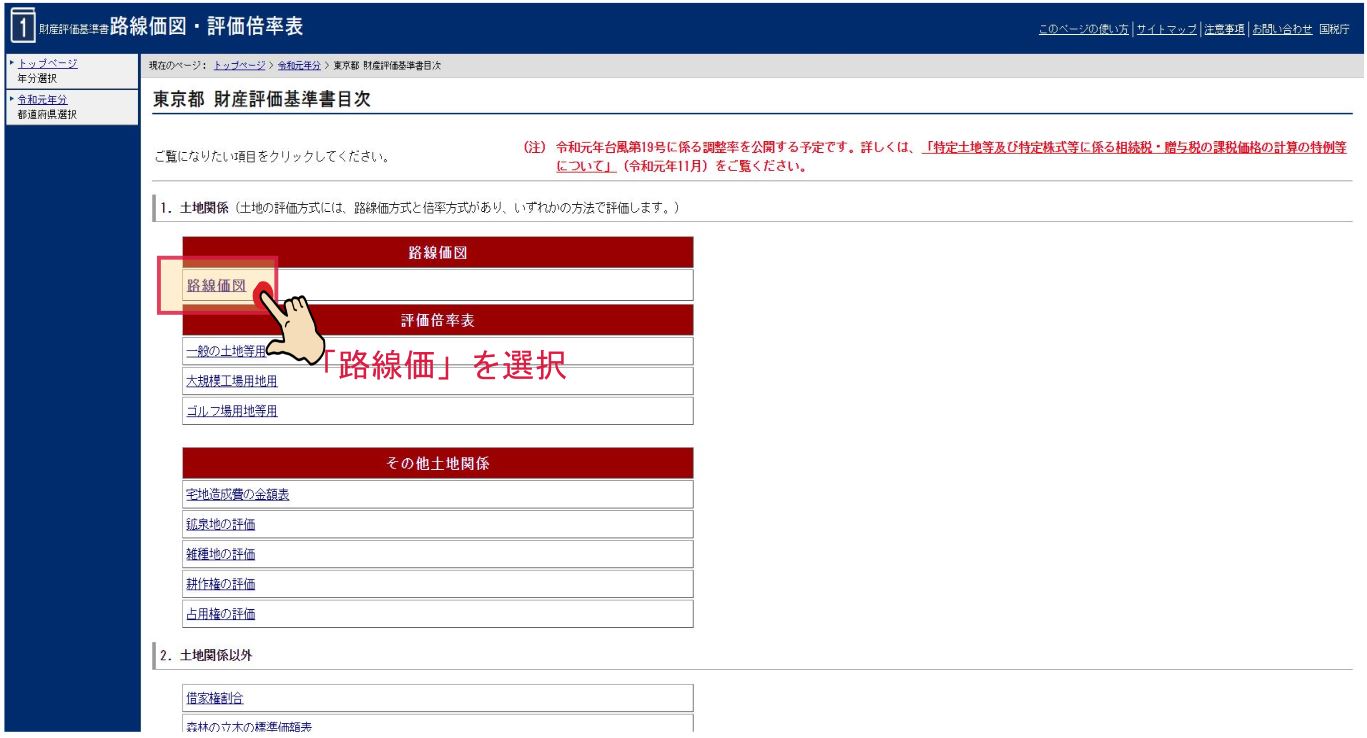Click the 評価倍率表 table header

coord(438,321)
